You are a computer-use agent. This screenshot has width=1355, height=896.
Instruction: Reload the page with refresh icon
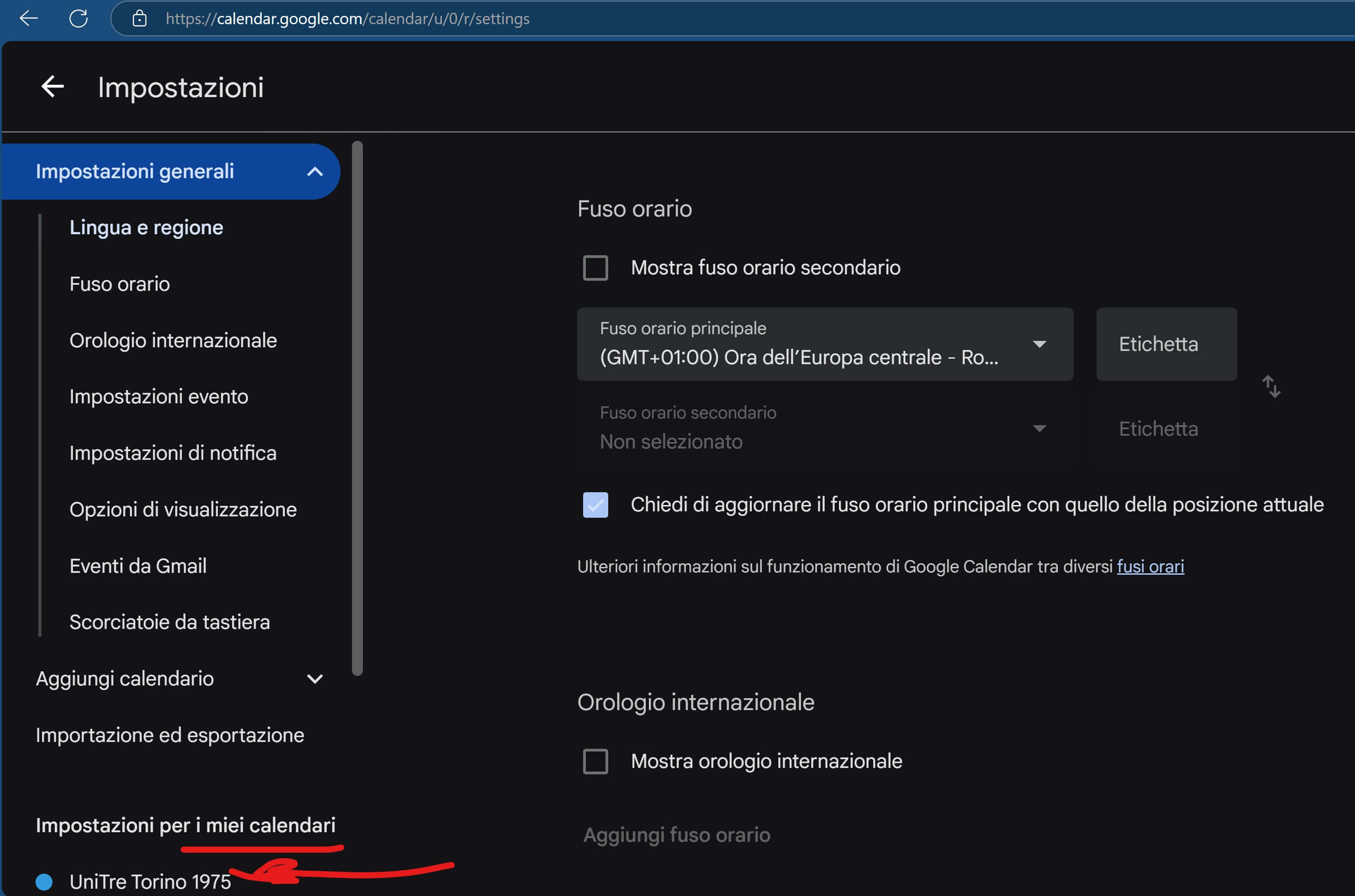tap(78, 18)
